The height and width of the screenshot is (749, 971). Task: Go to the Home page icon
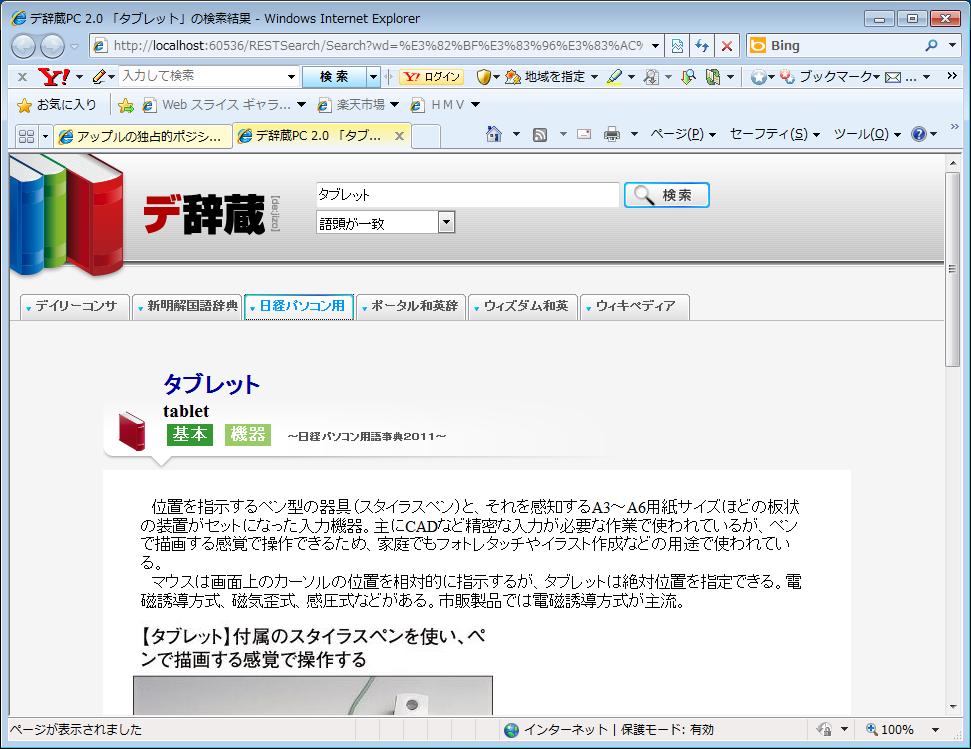click(x=494, y=134)
